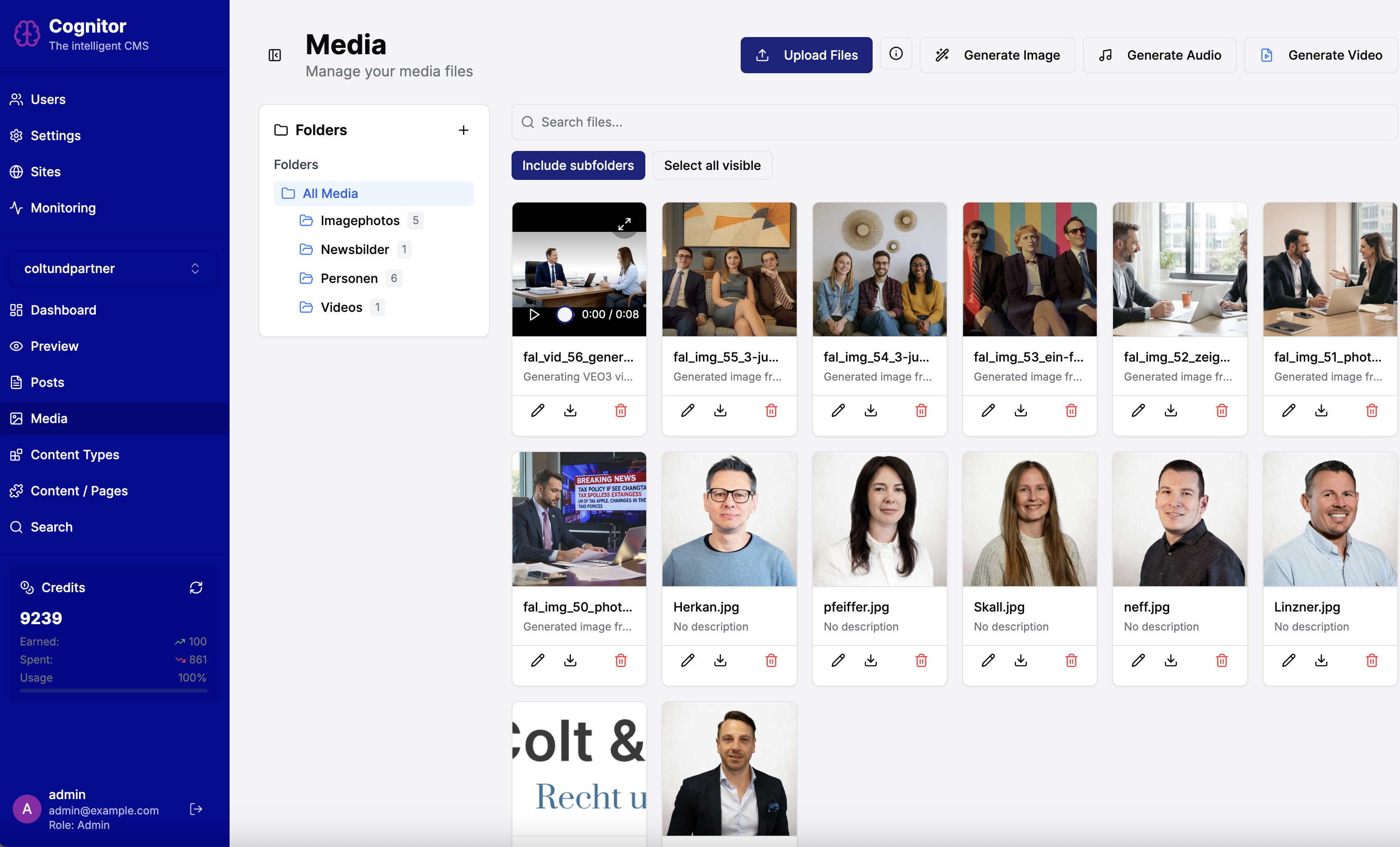Switch to the Monitoring section
Screen dimensions: 1400x847
point(62,208)
